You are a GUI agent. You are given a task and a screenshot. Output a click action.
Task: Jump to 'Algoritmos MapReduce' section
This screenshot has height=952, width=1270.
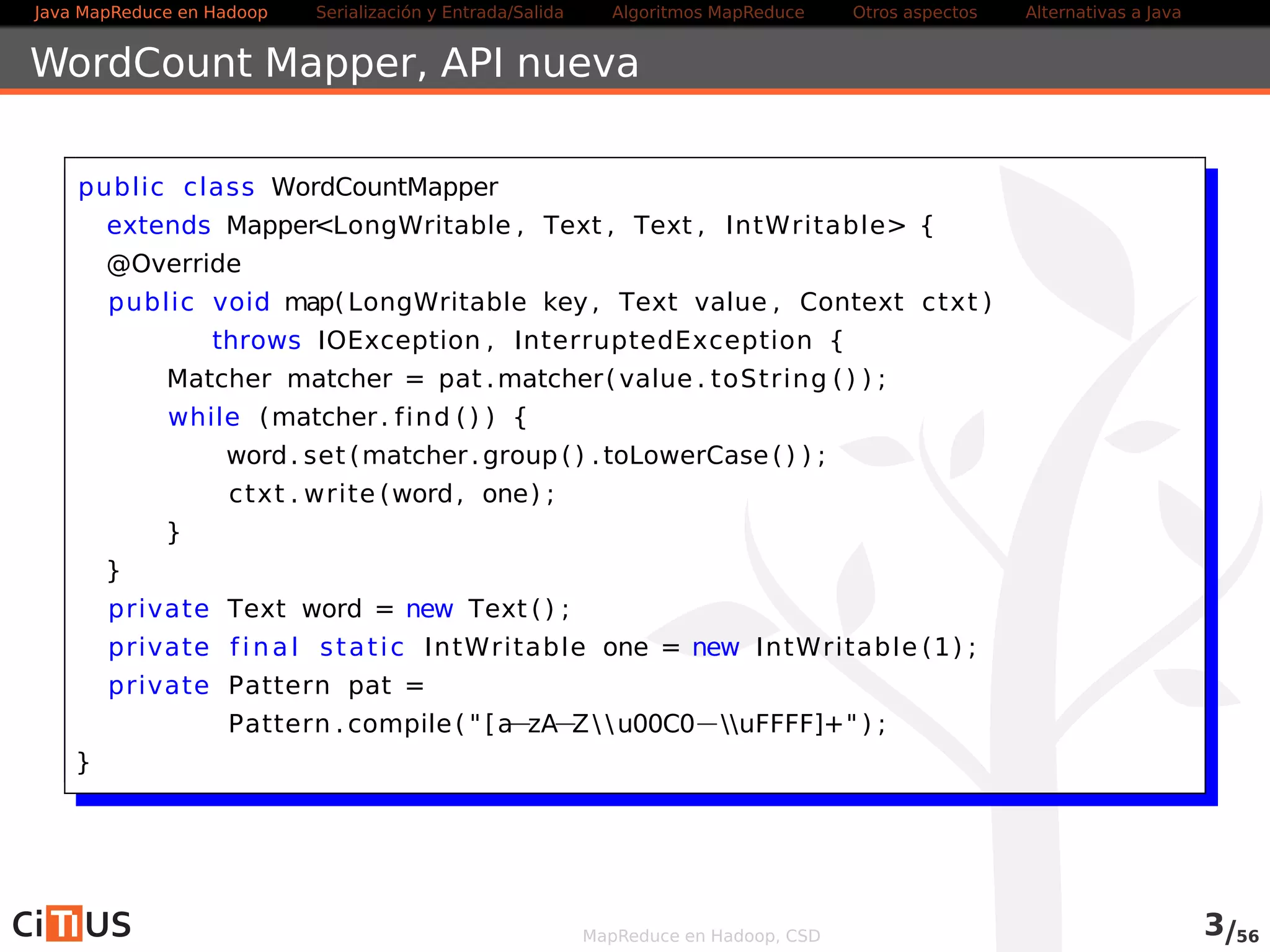point(708,12)
